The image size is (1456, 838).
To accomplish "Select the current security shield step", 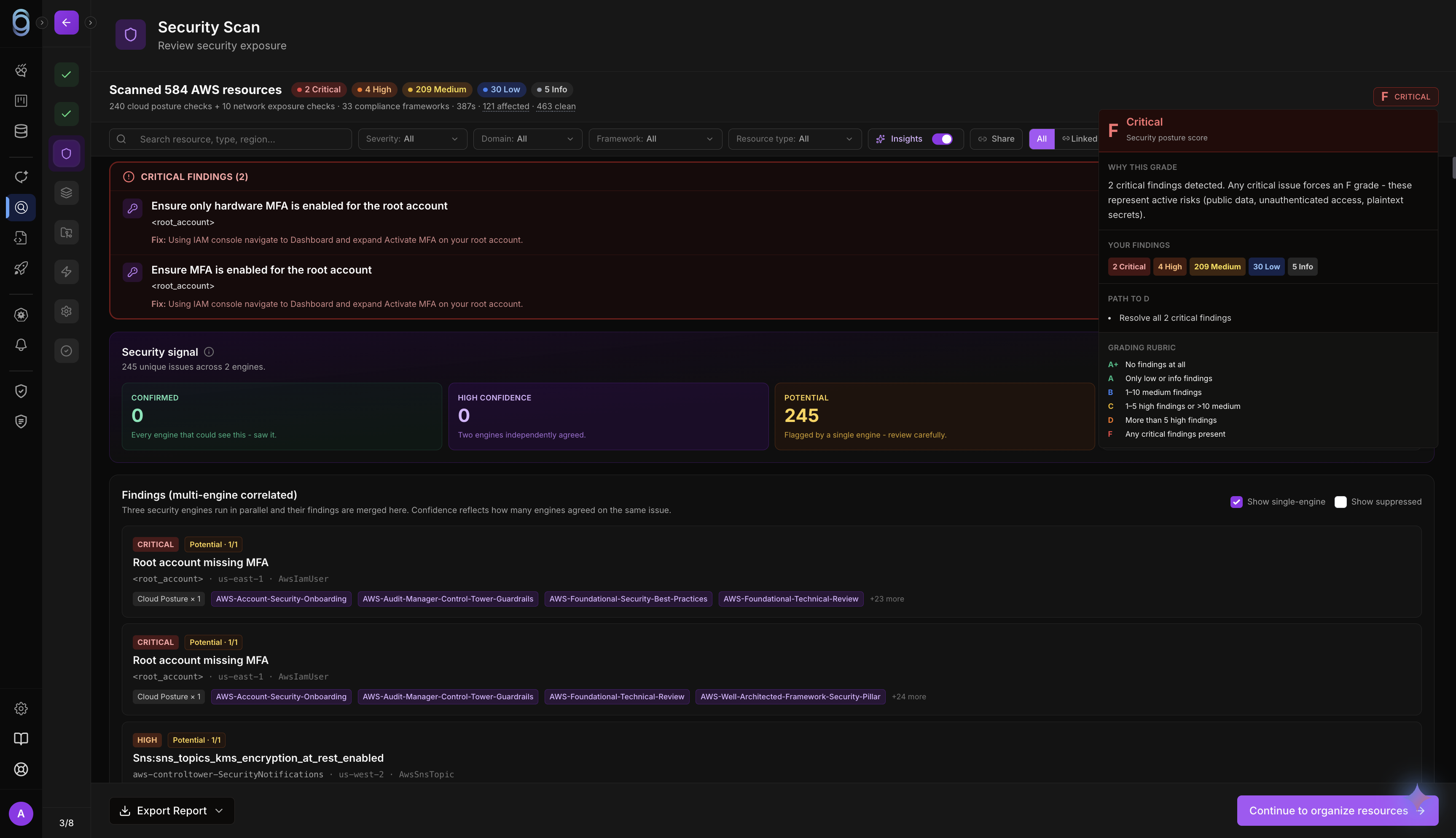I will [66, 154].
